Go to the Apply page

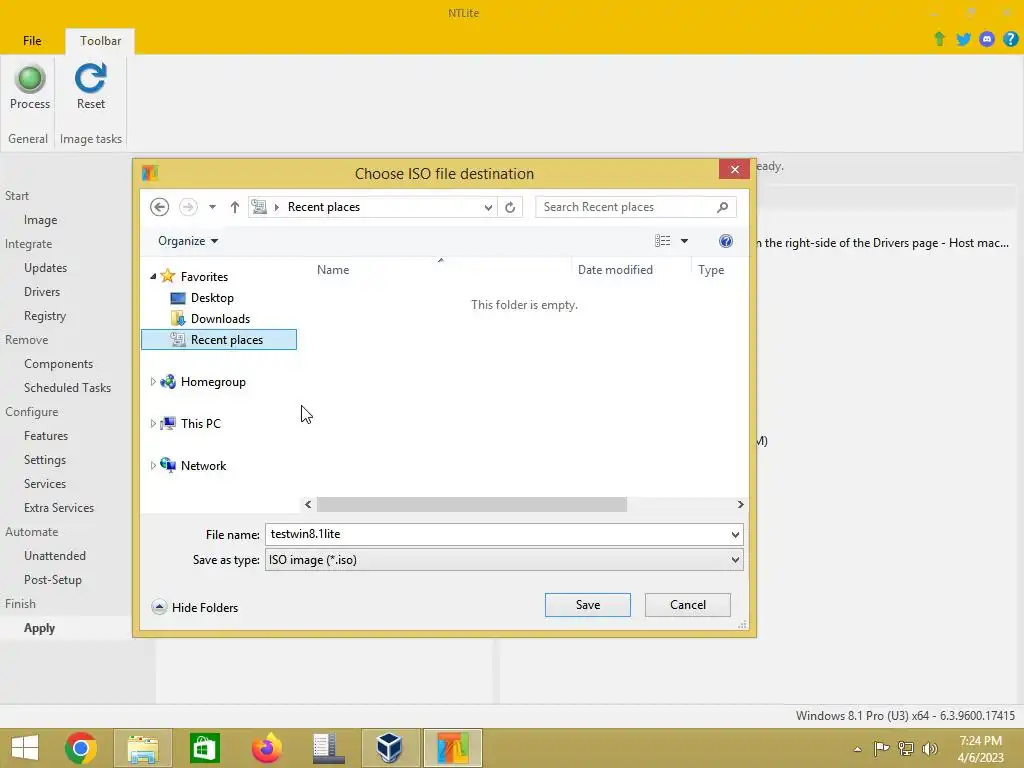pos(39,628)
